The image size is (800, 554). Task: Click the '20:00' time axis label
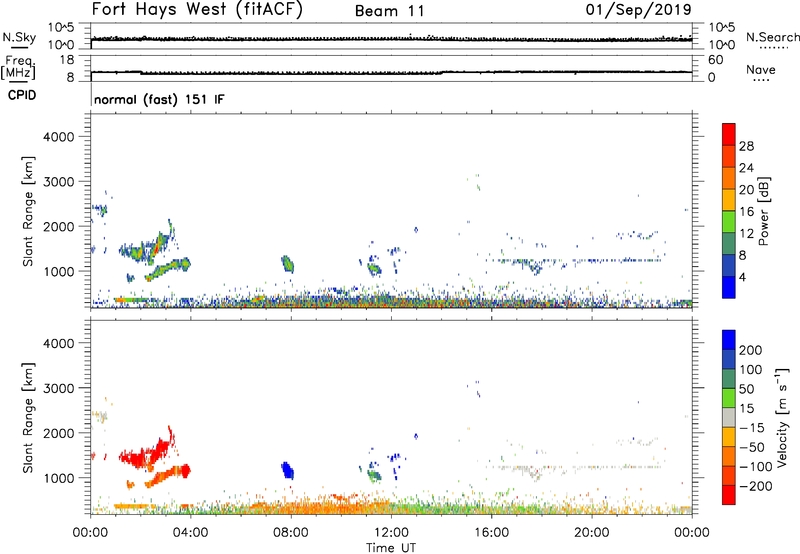click(x=591, y=533)
